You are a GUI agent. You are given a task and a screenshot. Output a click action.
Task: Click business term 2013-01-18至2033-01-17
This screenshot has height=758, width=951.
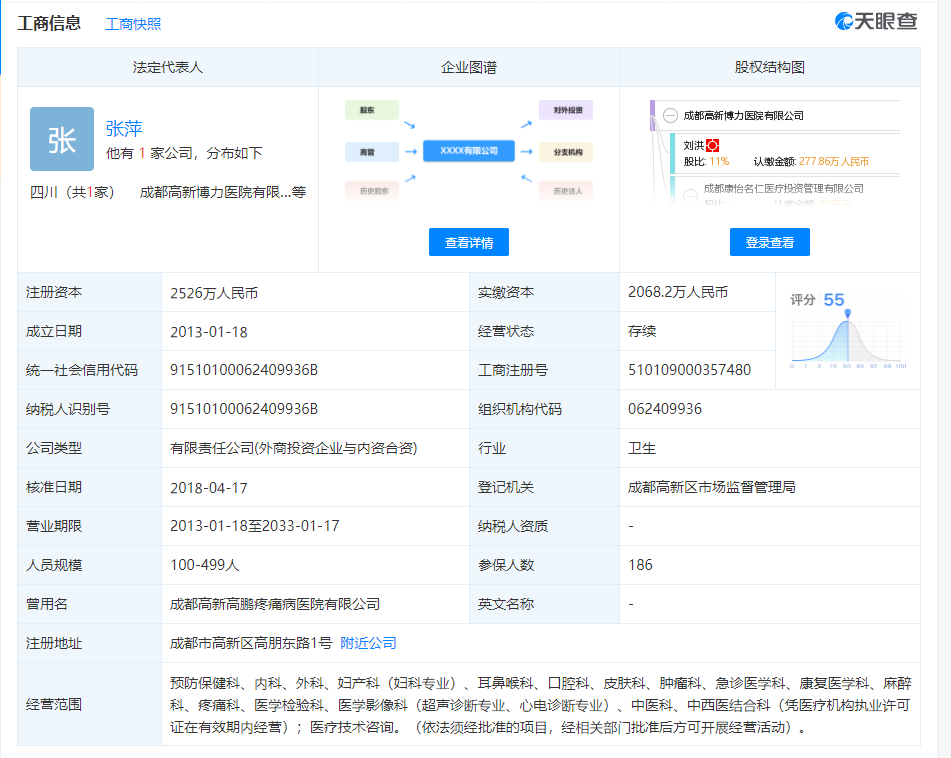[255, 526]
